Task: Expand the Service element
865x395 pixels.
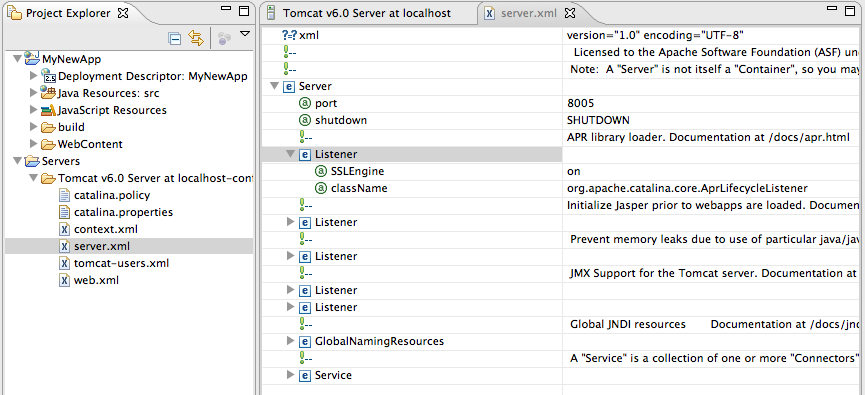Action: pyautogui.click(x=291, y=375)
